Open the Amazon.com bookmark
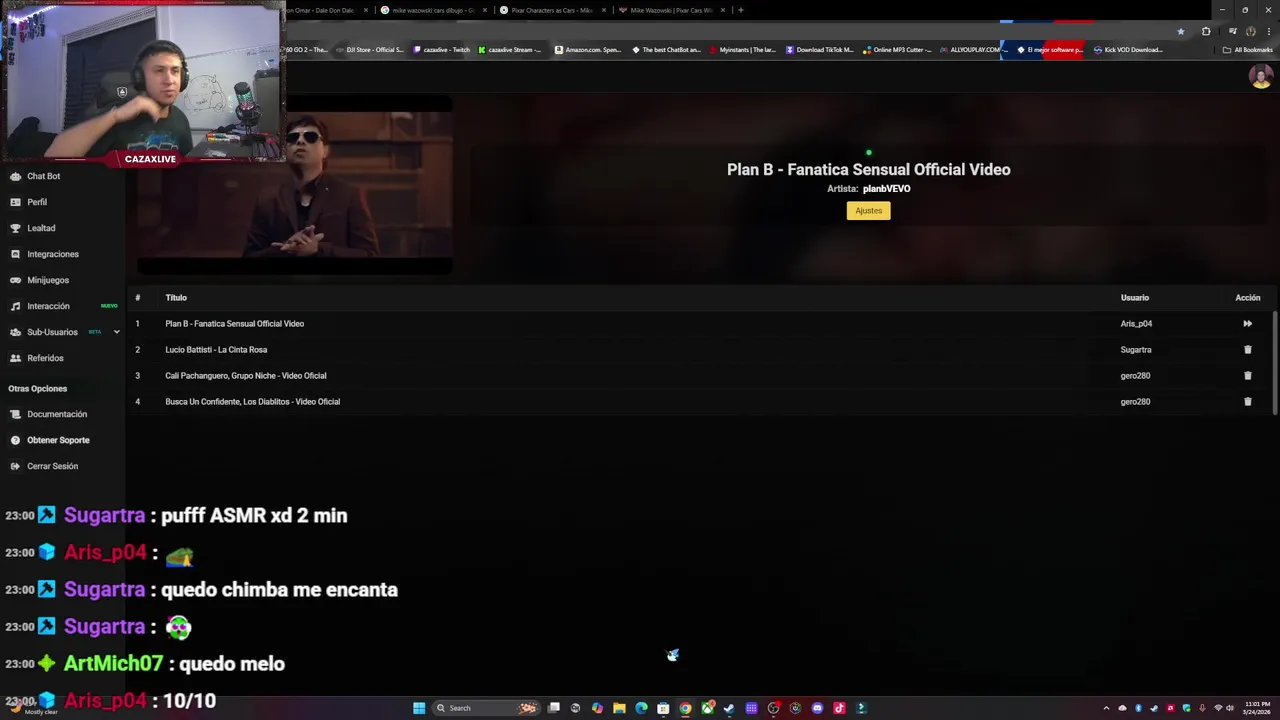 588,50
